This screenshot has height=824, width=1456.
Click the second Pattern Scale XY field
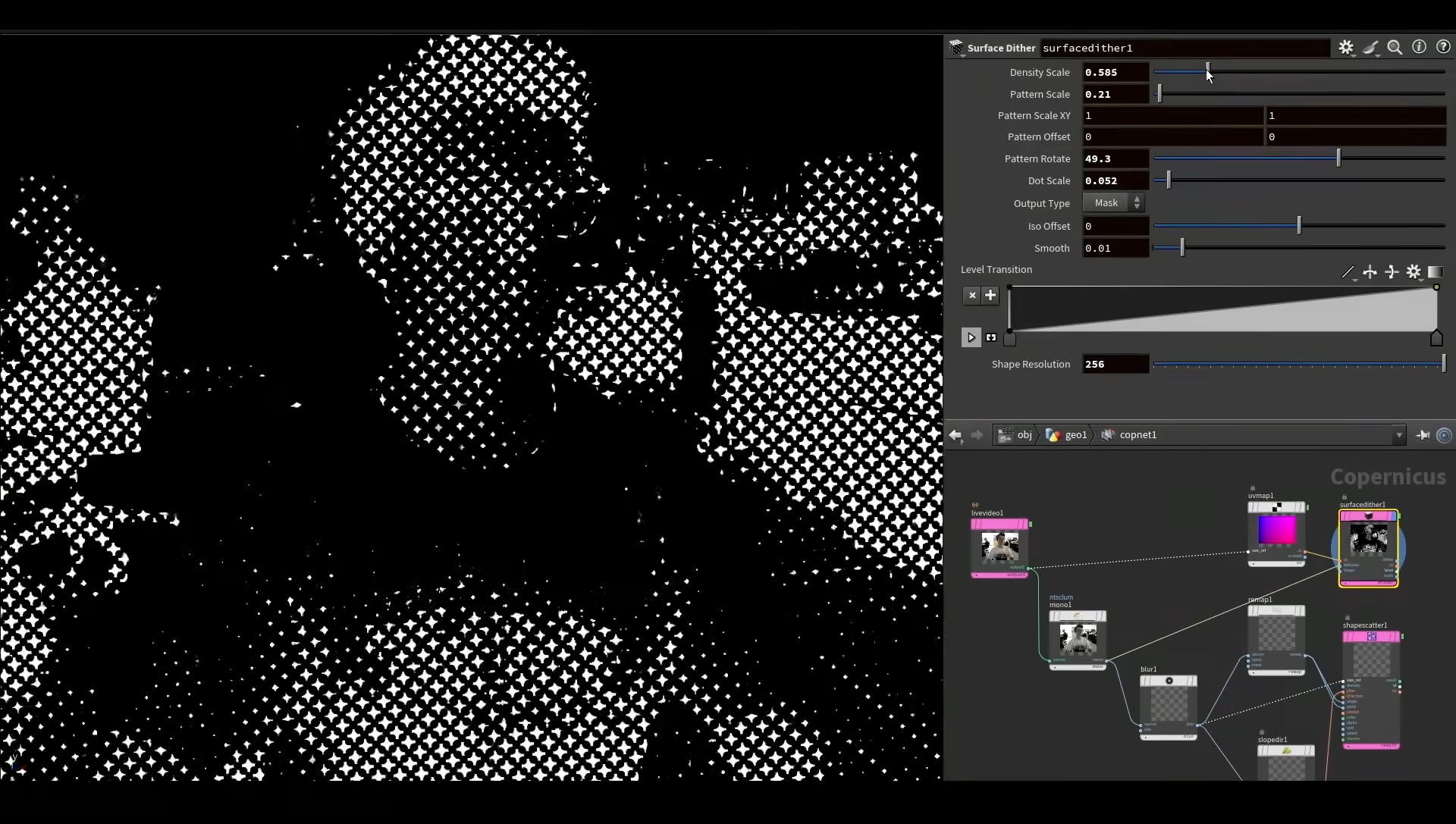point(1356,115)
